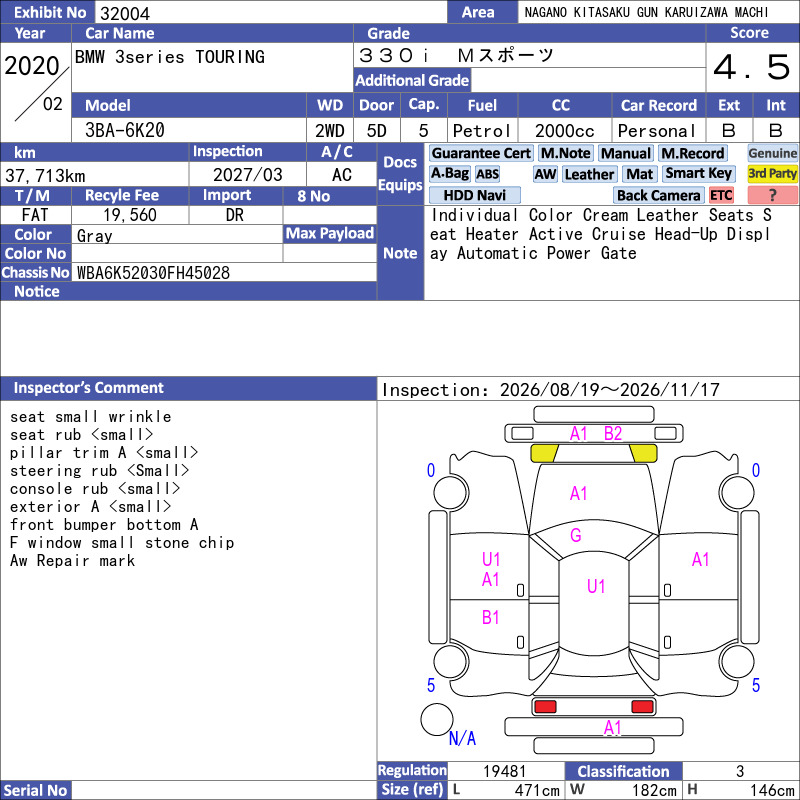
Task: Click the A1 mark on the rear bumper
Action: [x=612, y=727]
